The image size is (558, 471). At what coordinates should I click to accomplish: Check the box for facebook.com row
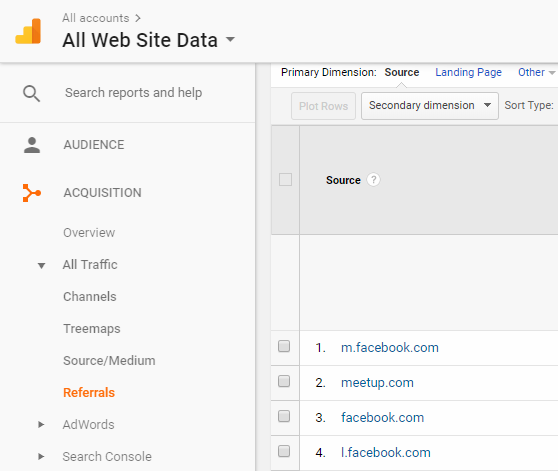pyautogui.click(x=284, y=416)
